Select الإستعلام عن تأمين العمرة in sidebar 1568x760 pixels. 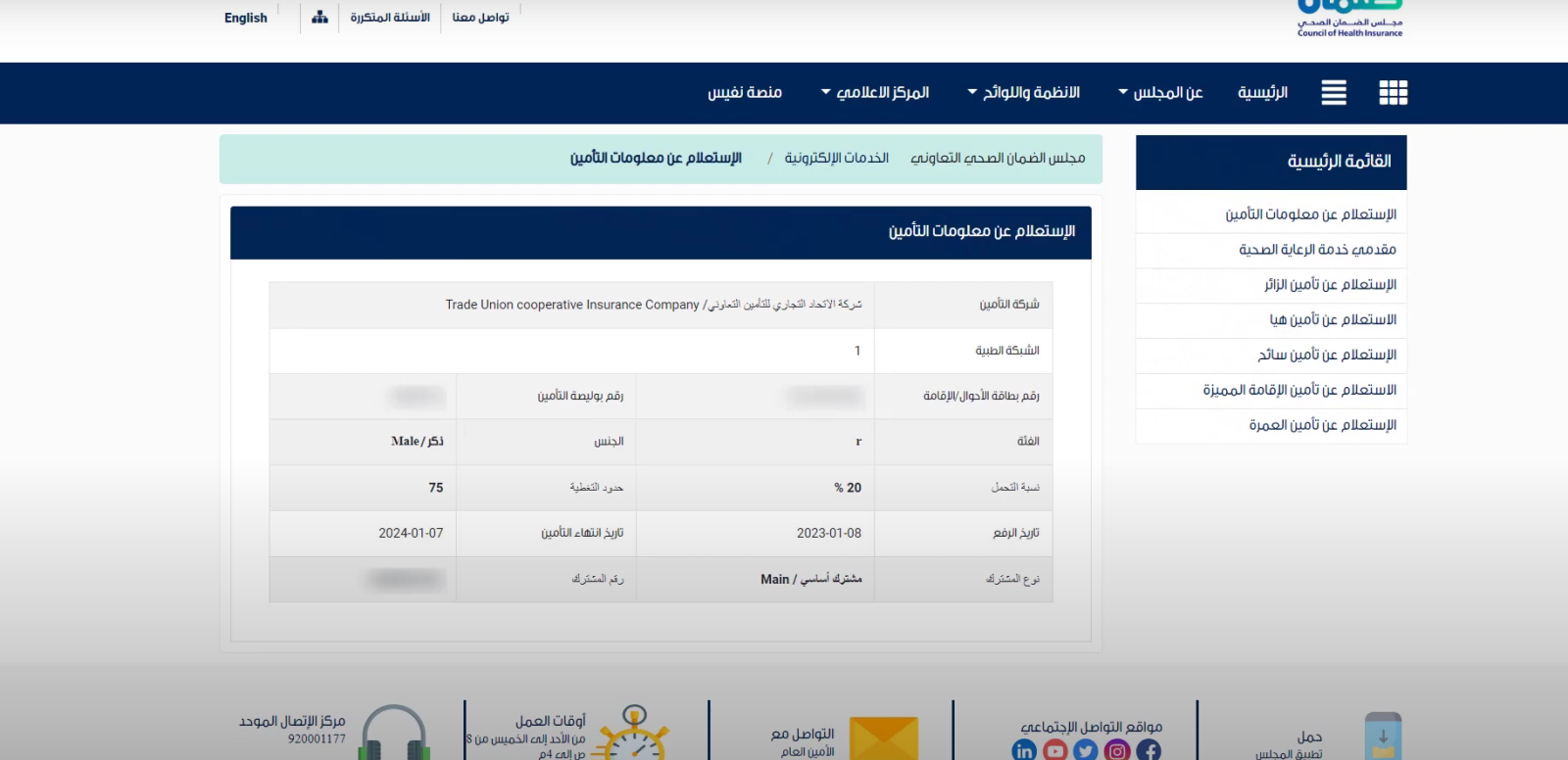tap(1271, 426)
